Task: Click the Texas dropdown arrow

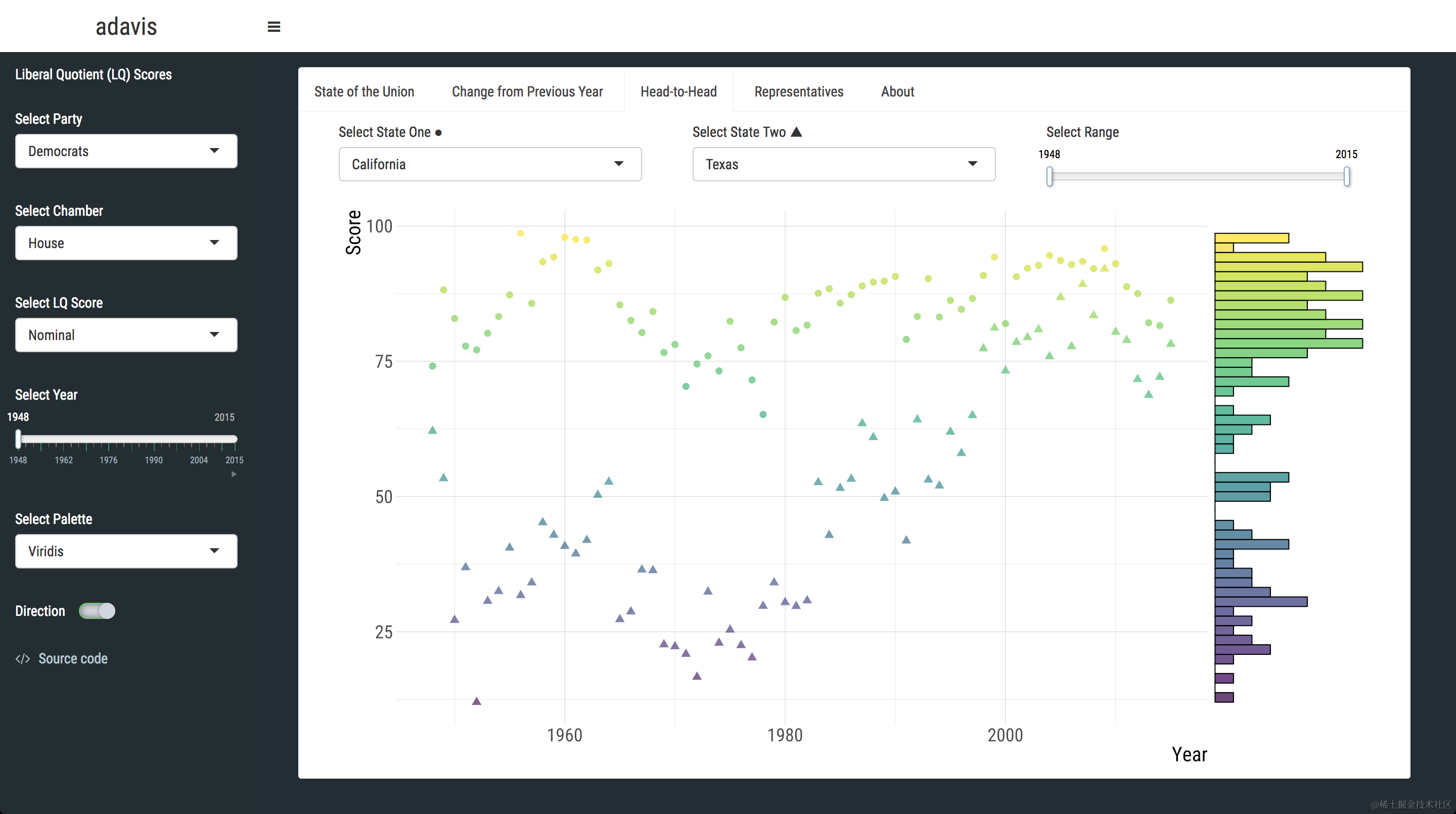Action: tap(972, 164)
